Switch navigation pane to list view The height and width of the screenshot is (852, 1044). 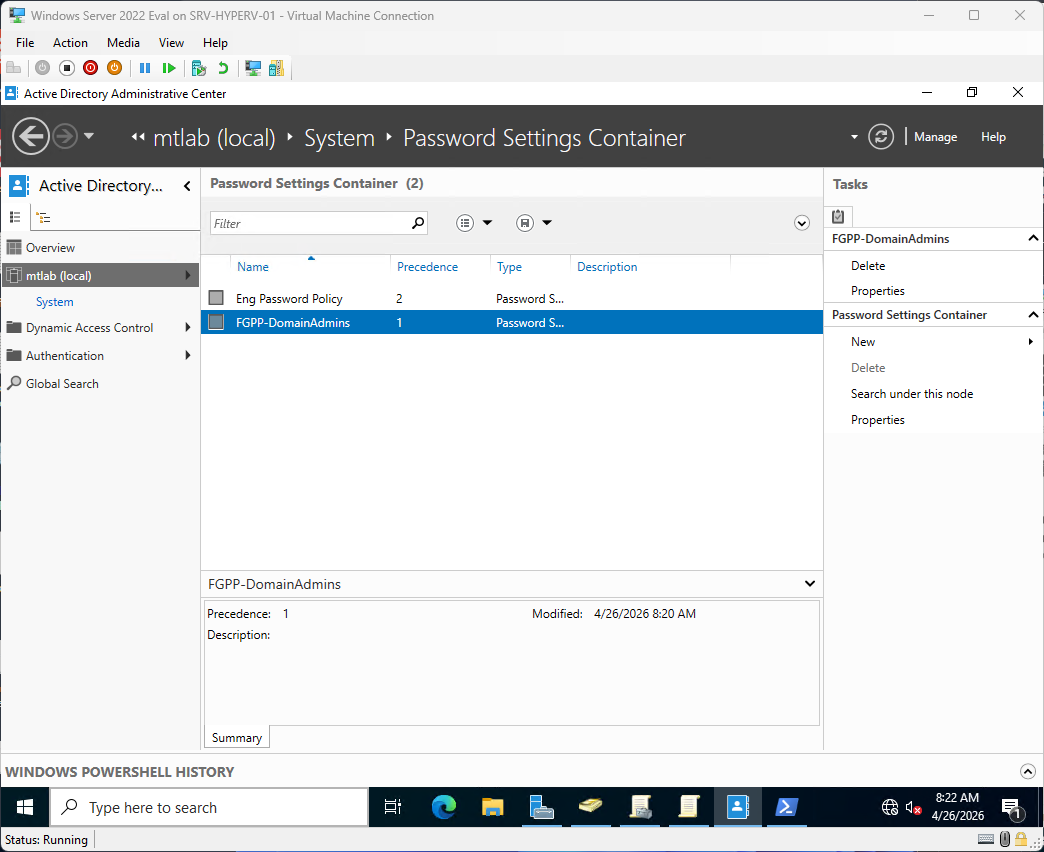15,217
